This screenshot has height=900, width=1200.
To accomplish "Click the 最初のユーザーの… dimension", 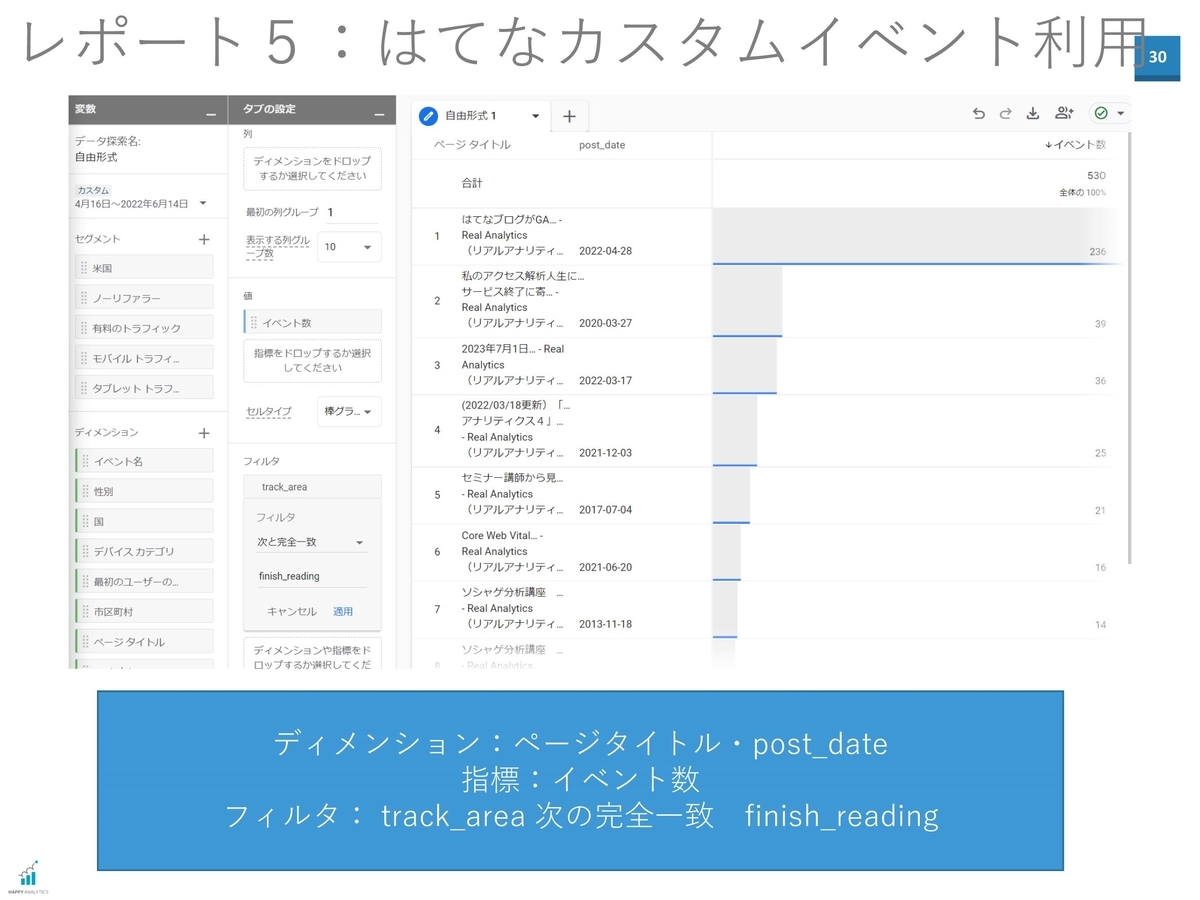I will point(144,581).
